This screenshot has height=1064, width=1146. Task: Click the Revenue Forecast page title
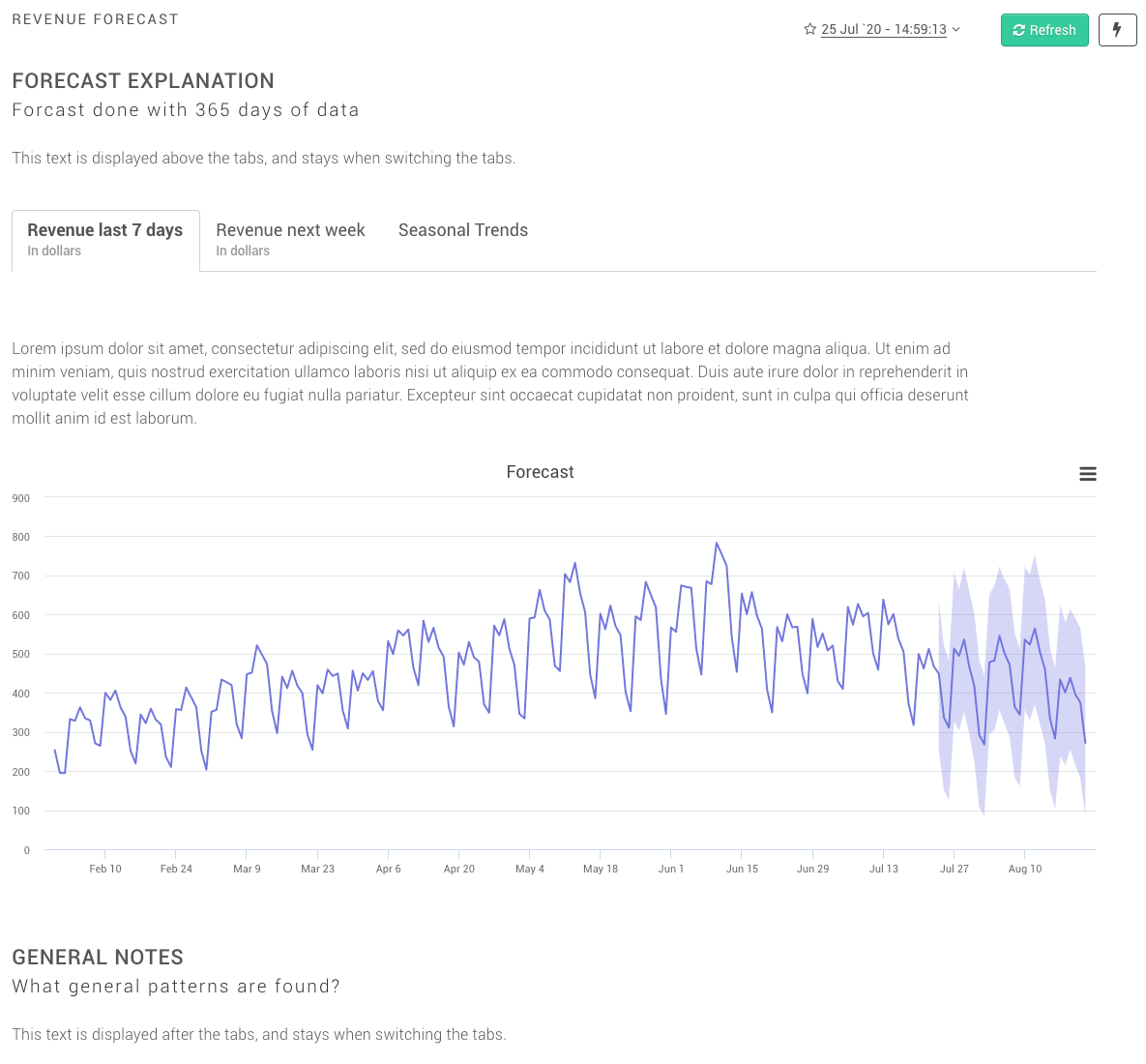(x=95, y=19)
